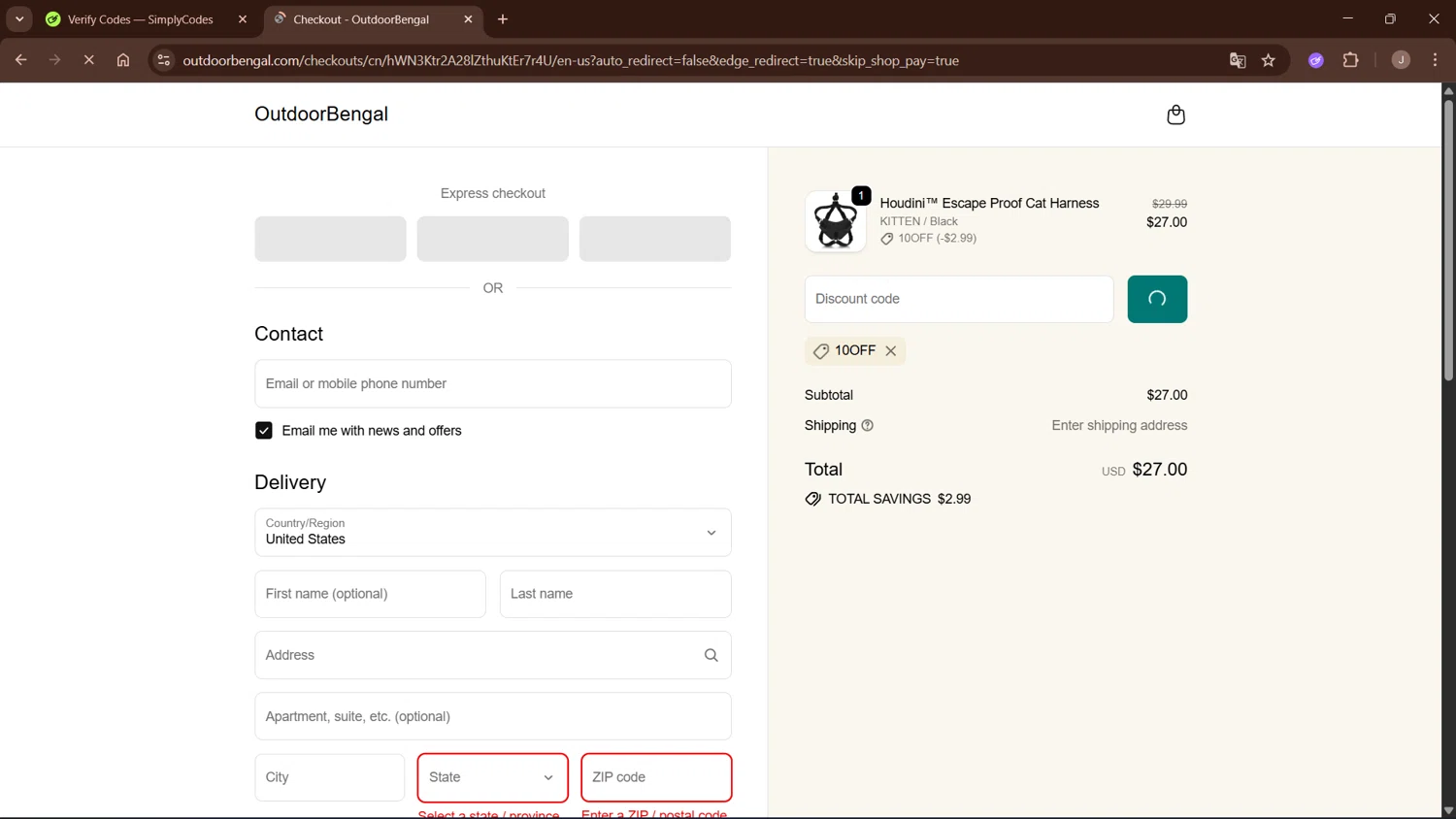Close the Checkout - OutdoorBengal tab
The height and width of the screenshot is (819, 1456).
click(x=468, y=19)
